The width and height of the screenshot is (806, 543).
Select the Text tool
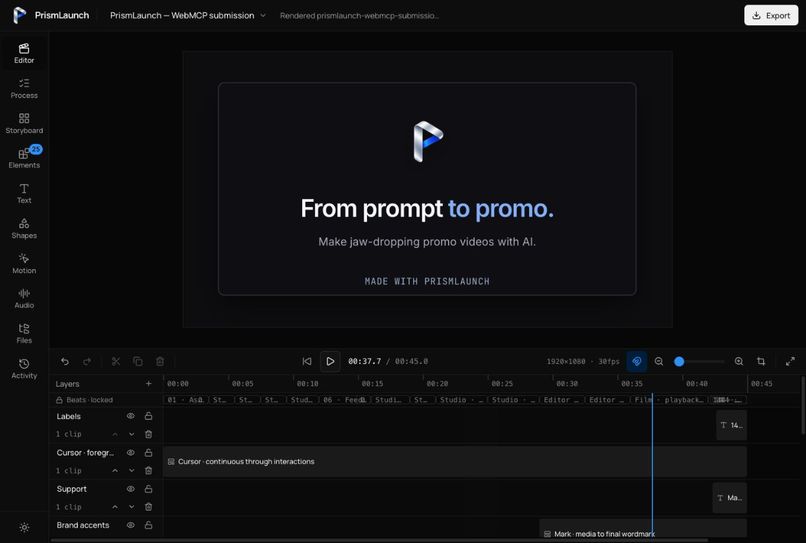coord(24,193)
